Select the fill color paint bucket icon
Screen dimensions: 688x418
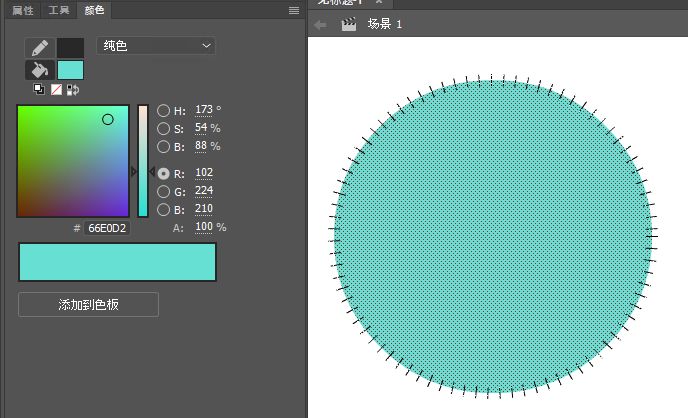[40, 70]
